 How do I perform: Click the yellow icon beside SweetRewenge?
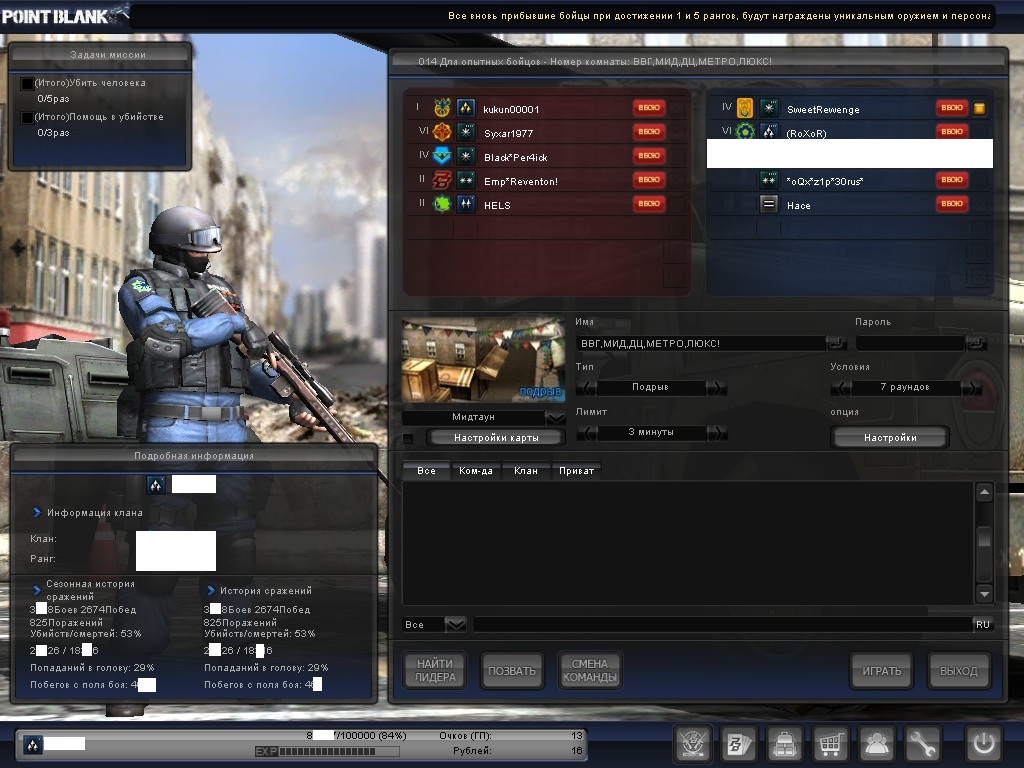(x=980, y=108)
